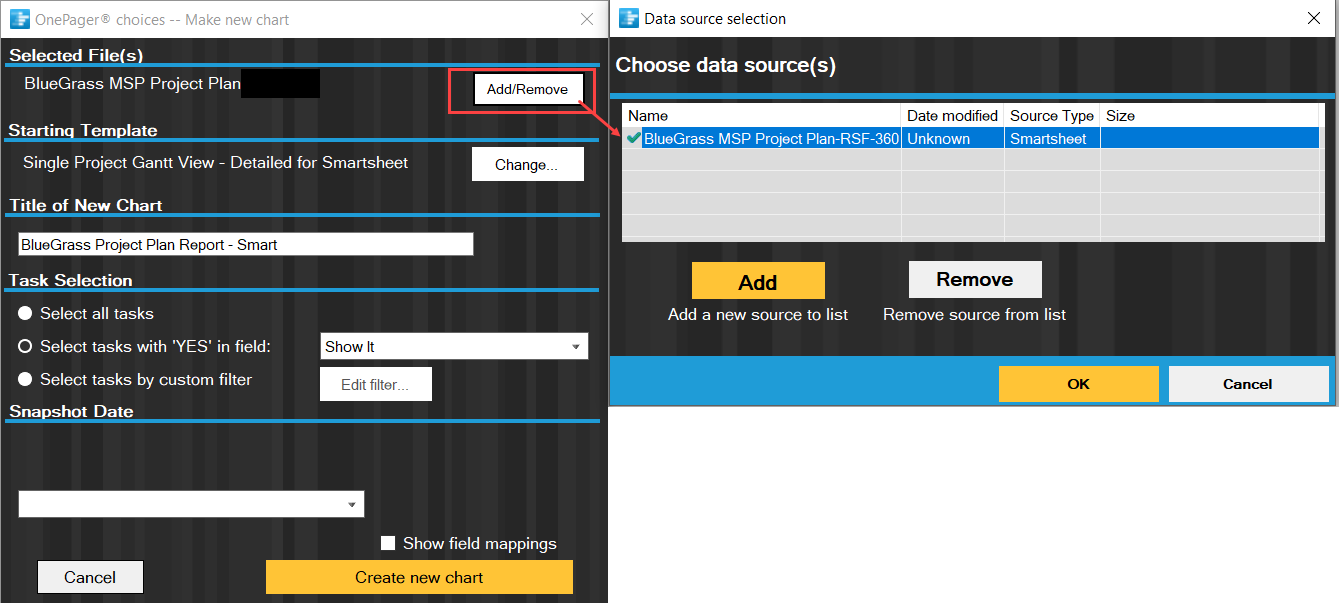1339x603 pixels.
Task: Click the Data source selection window icon
Action: pyautogui.click(x=629, y=18)
